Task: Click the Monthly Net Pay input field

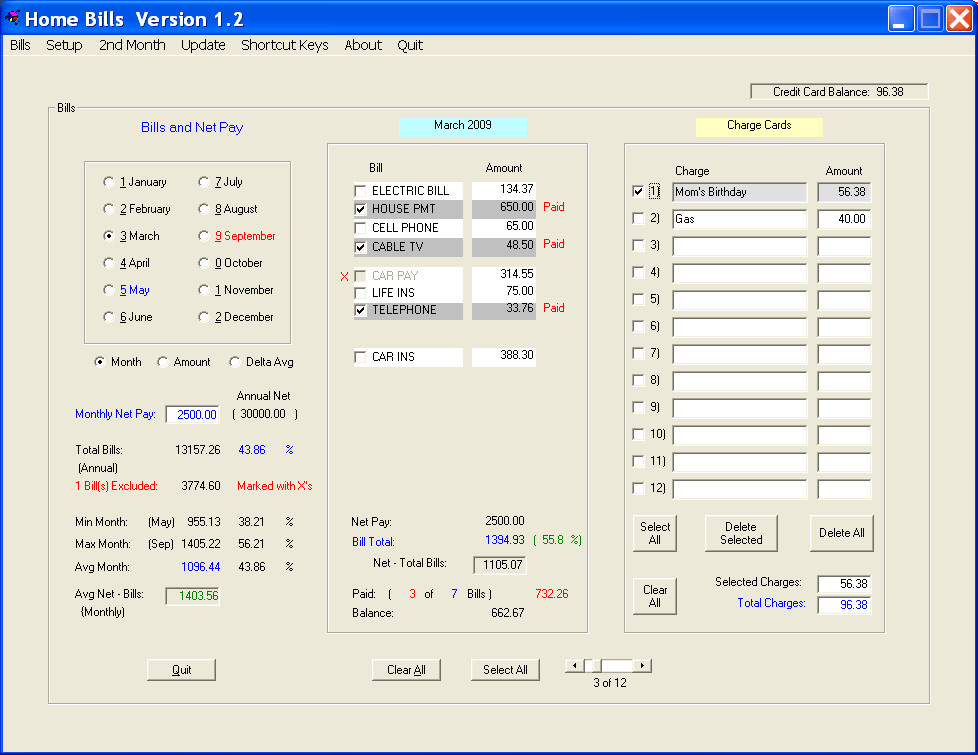Action: (x=192, y=415)
